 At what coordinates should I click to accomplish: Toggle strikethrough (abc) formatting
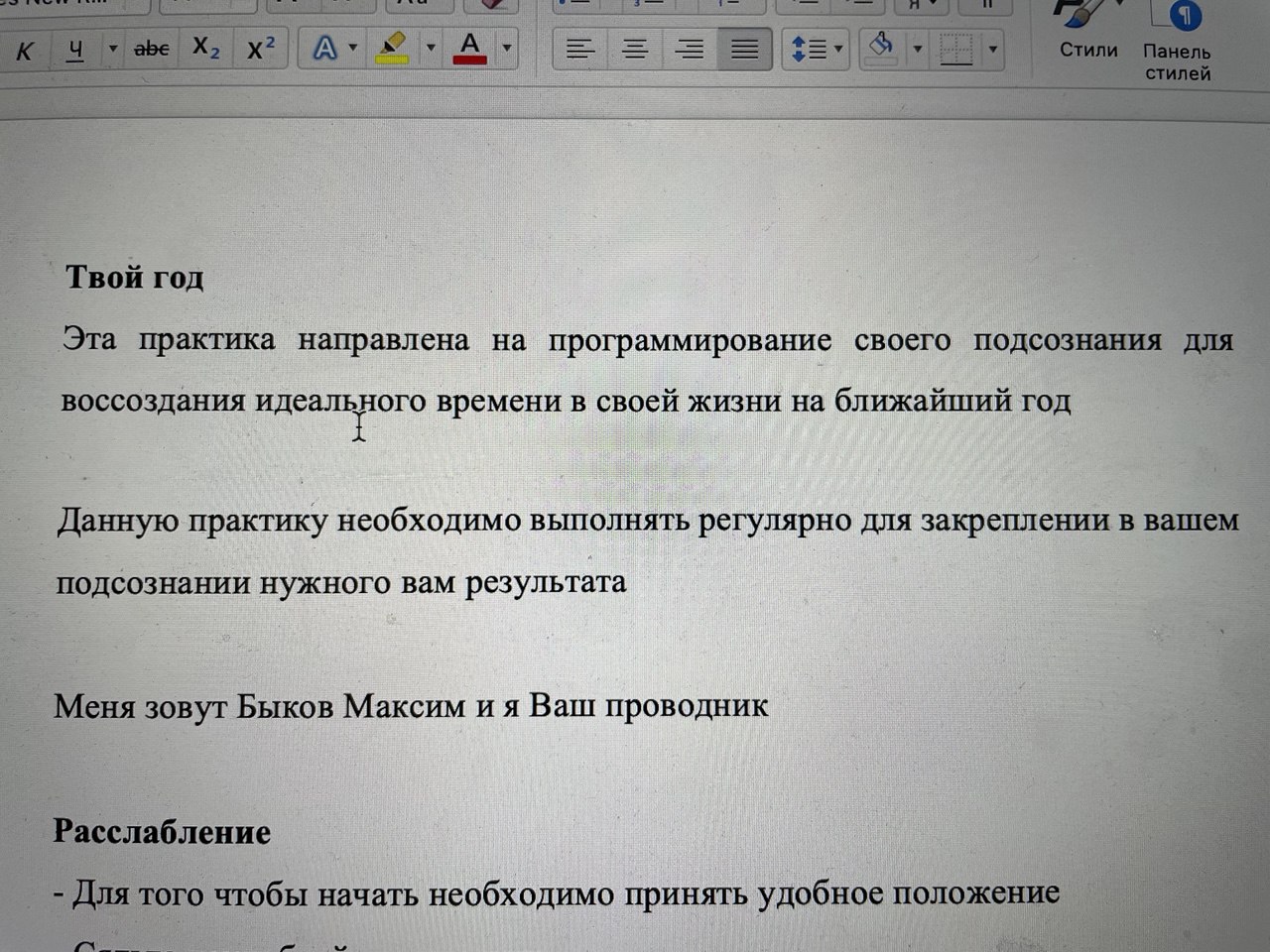[x=151, y=48]
